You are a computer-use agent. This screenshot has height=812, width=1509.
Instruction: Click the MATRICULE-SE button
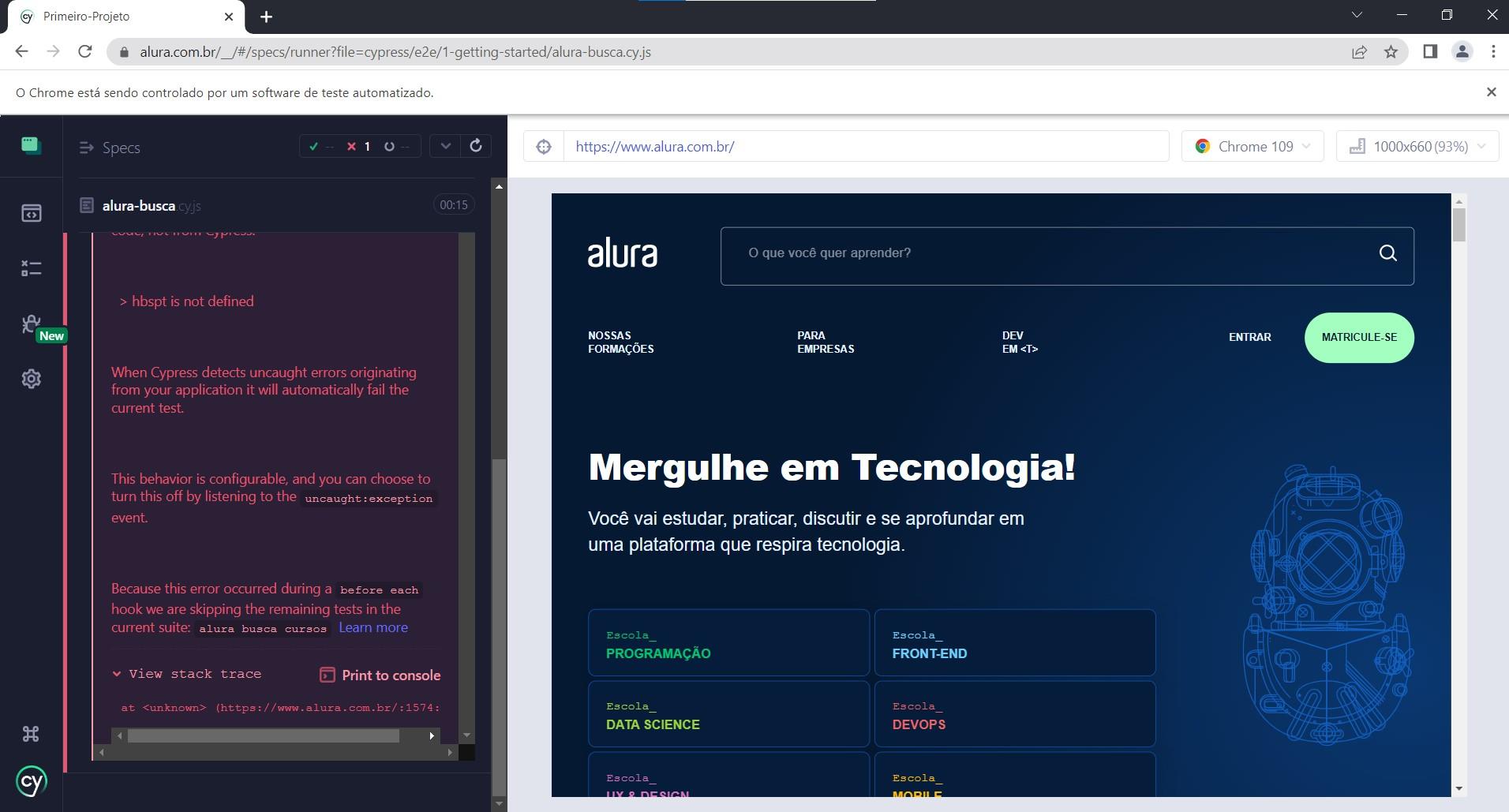1359,338
